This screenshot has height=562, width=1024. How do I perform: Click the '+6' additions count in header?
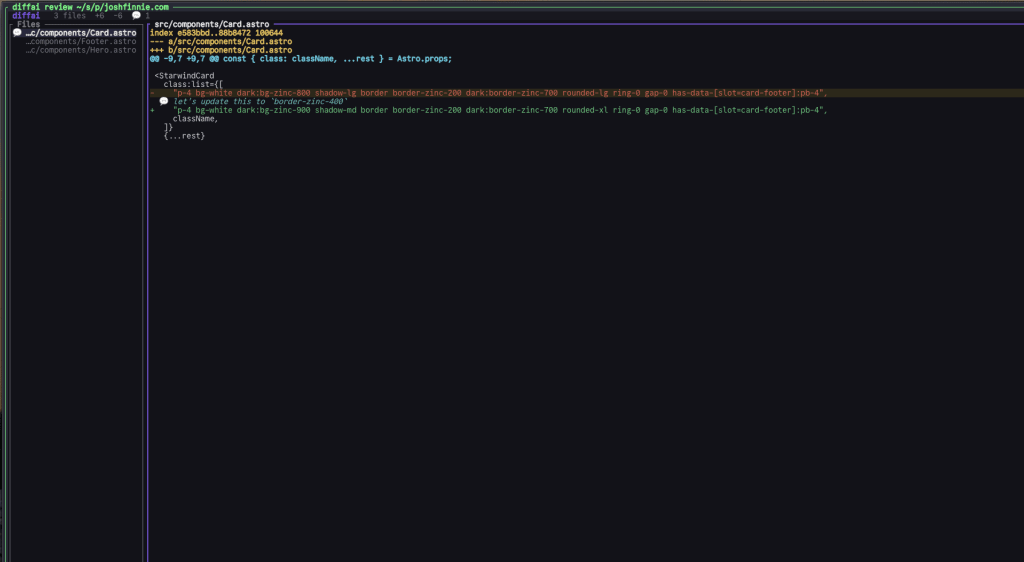99,16
